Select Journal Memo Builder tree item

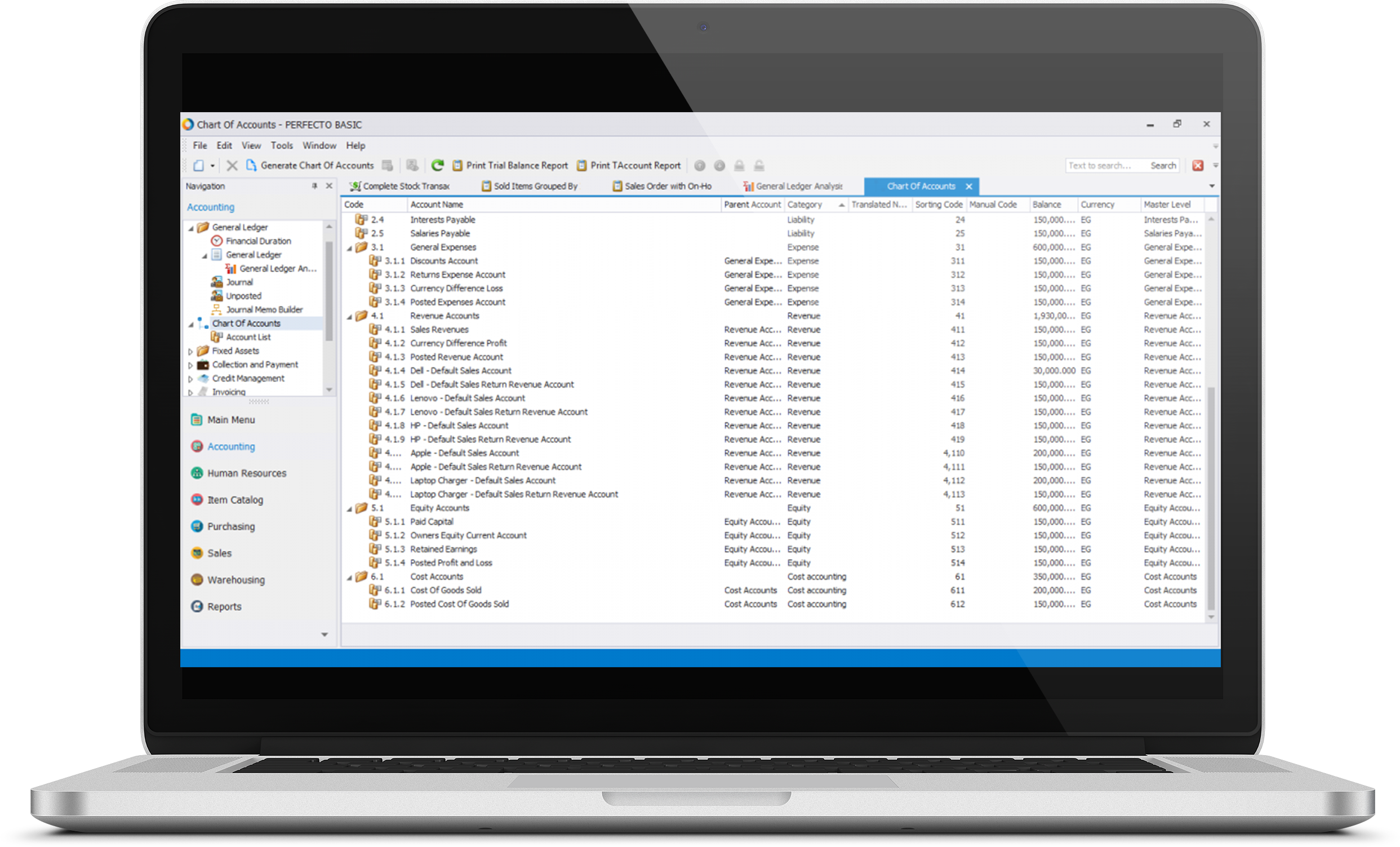coord(264,309)
